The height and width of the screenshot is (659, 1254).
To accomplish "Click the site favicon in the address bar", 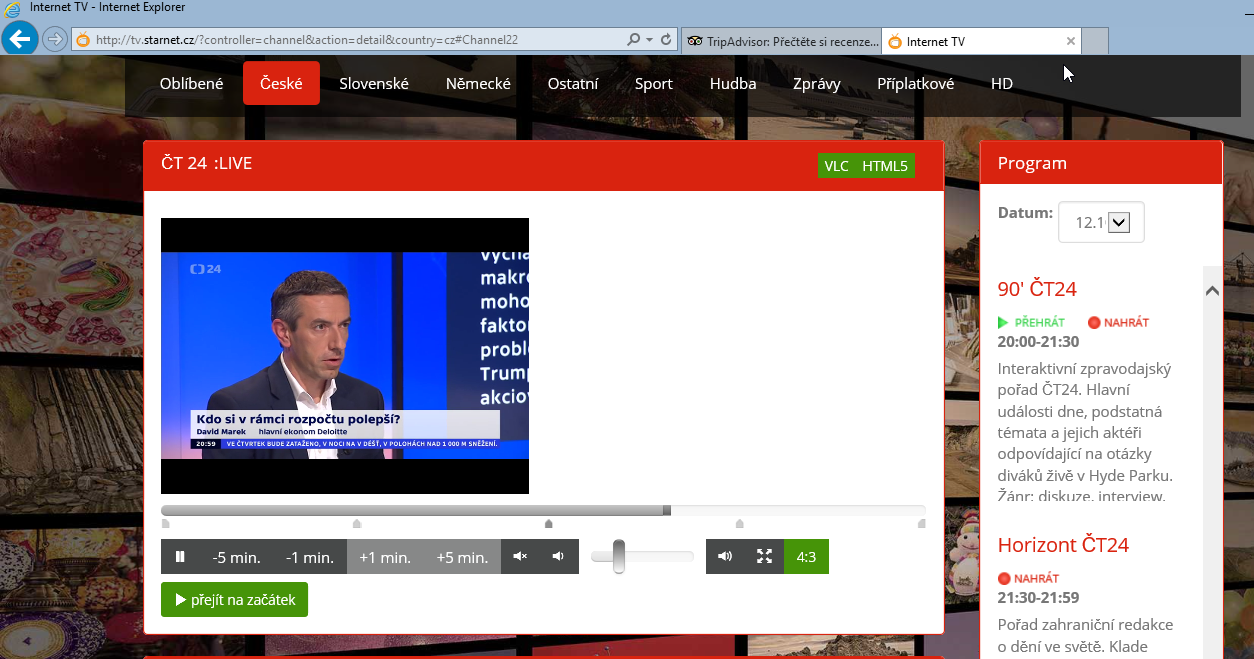I will click(x=82, y=41).
